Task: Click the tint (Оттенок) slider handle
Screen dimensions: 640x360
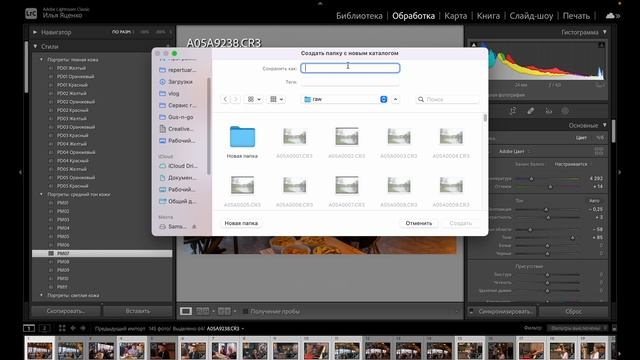Action: pos(550,187)
